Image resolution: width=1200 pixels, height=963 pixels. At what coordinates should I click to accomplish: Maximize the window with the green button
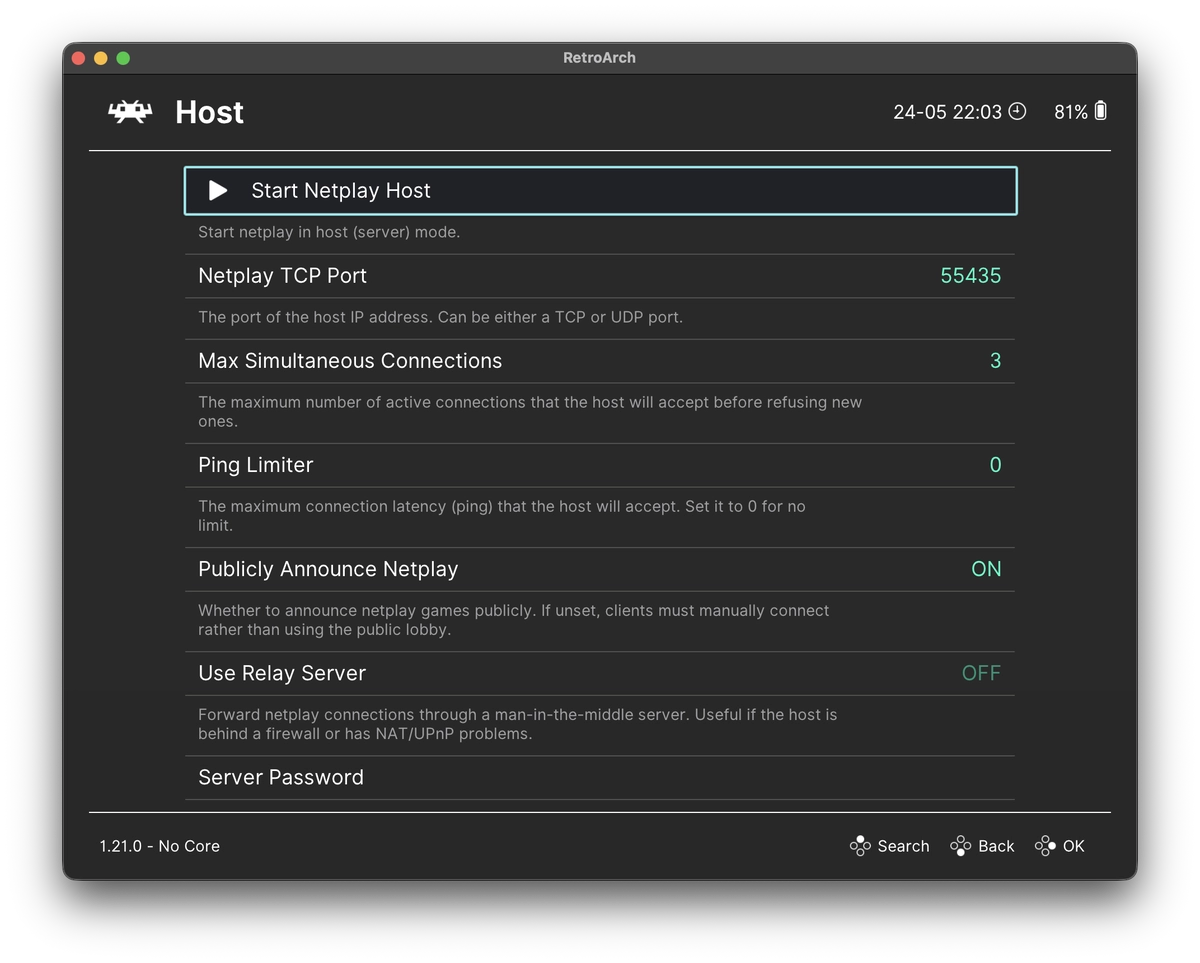click(x=123, y=58)
